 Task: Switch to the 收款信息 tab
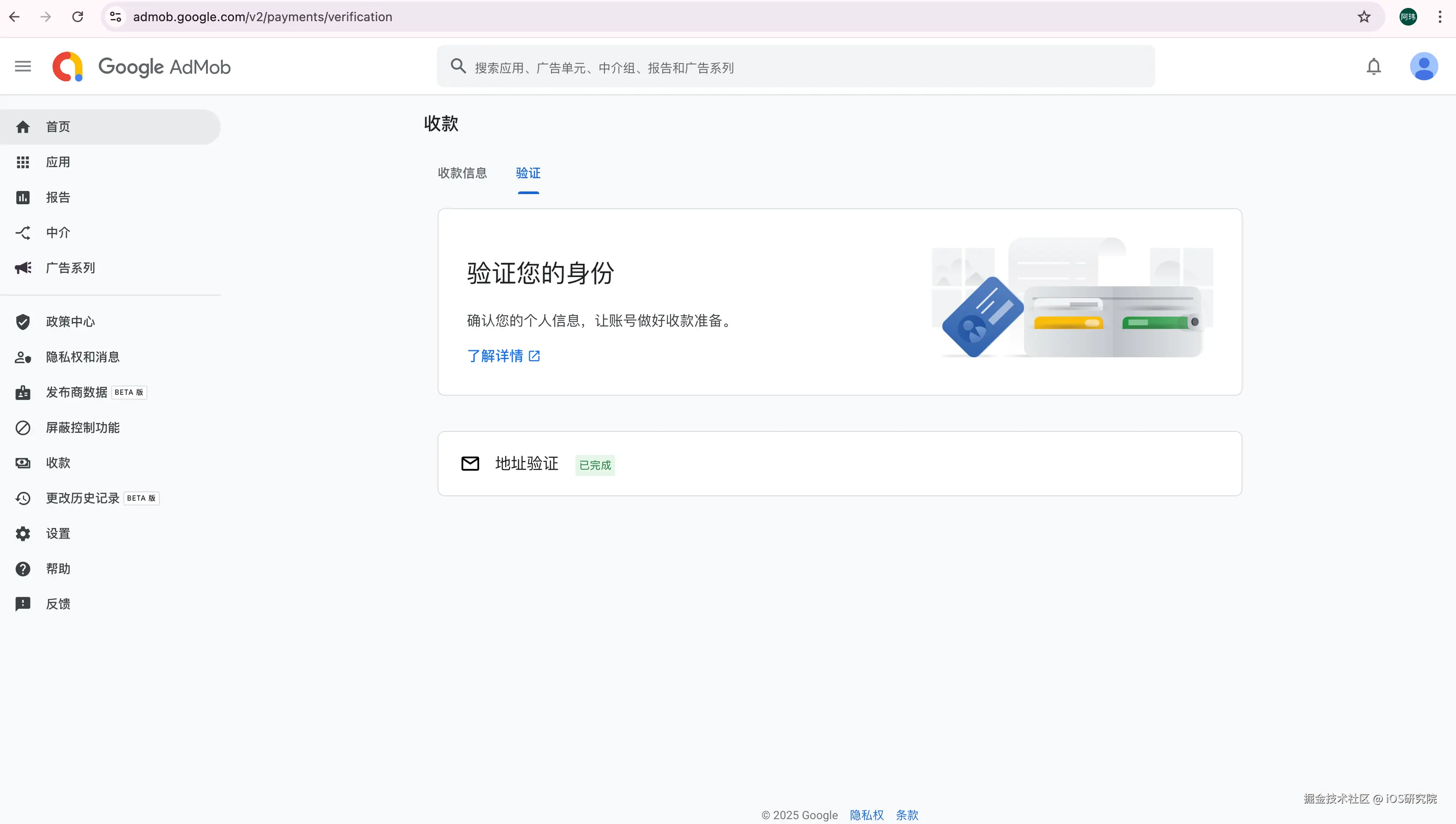click(x=462, y=173)
